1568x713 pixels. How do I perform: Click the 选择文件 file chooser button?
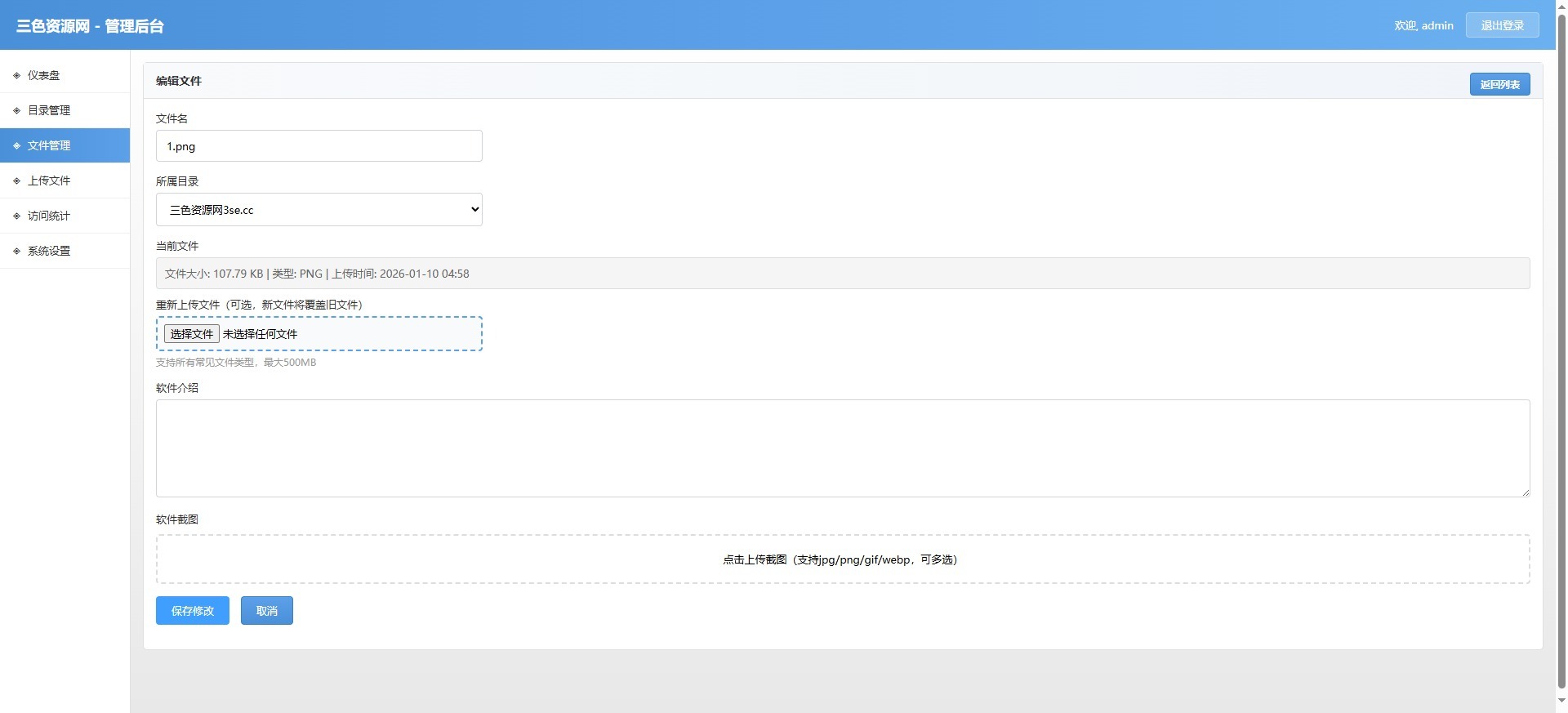click(192, 334)
